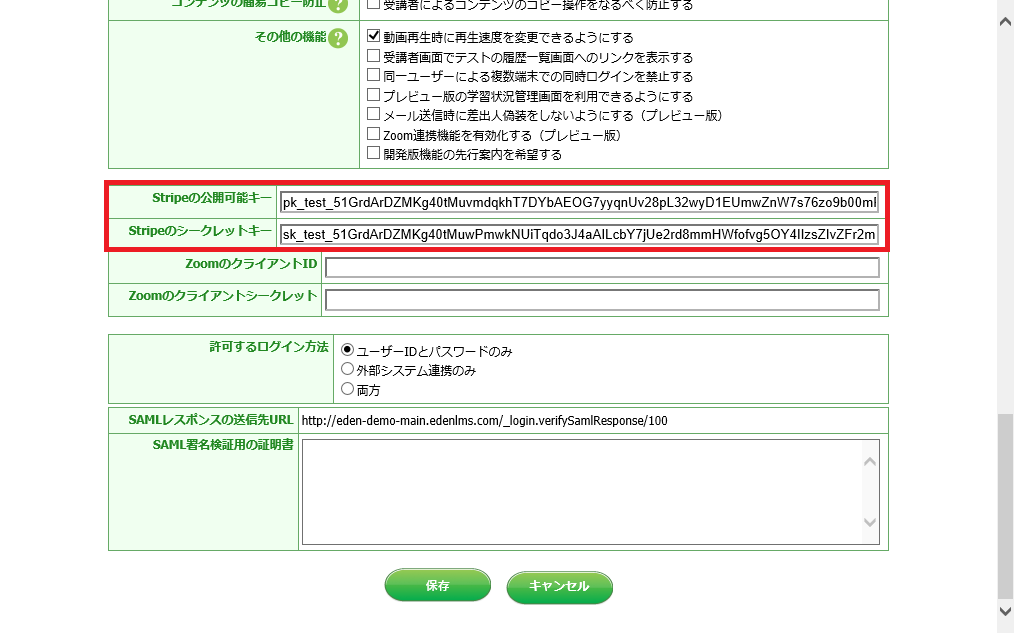The image size is (1014, 633).
Task: Enable Zoom連携機能を有効化する checkbox
Action: pos(373,134)
